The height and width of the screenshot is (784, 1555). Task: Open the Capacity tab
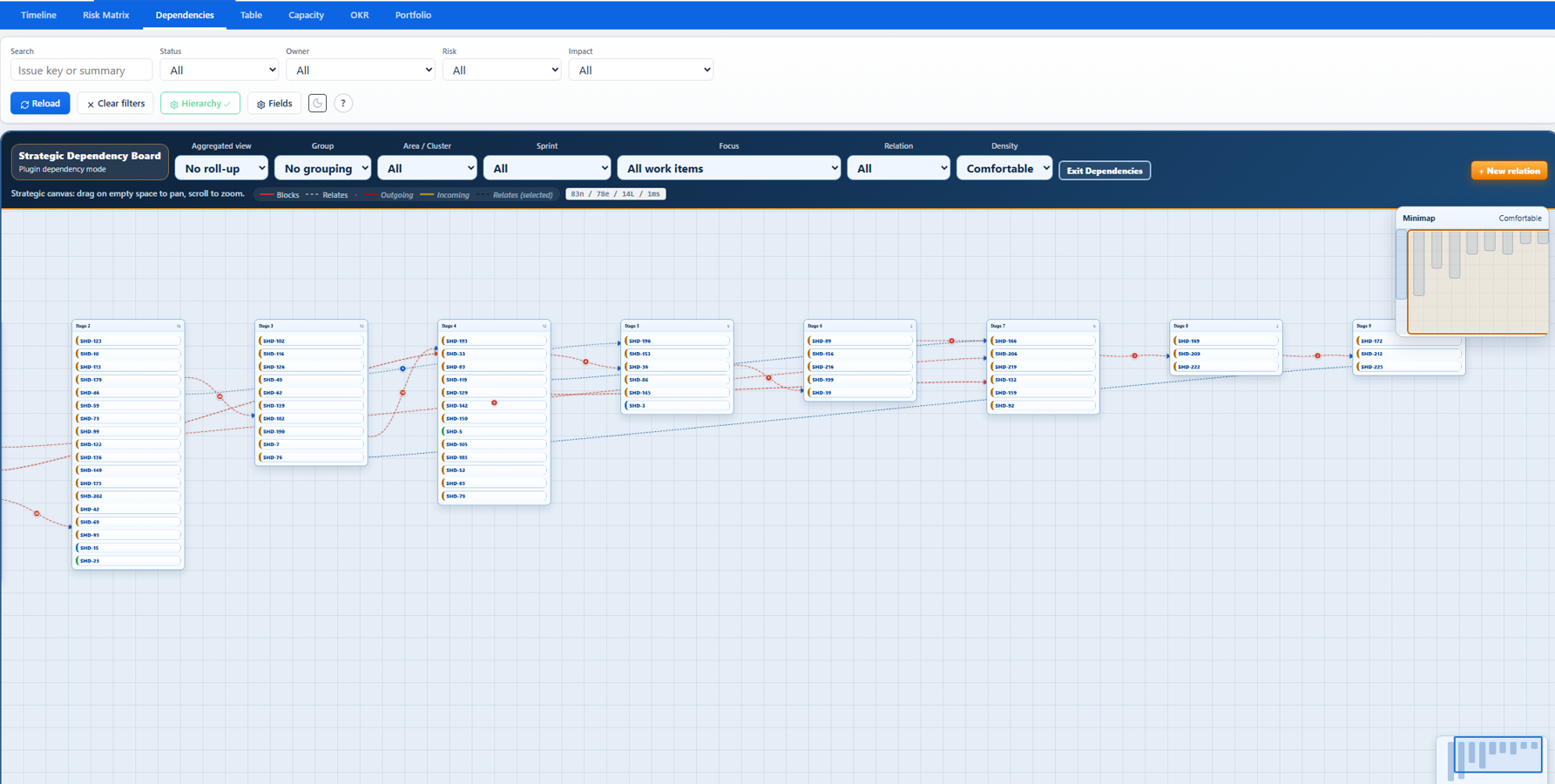(306, 15)
